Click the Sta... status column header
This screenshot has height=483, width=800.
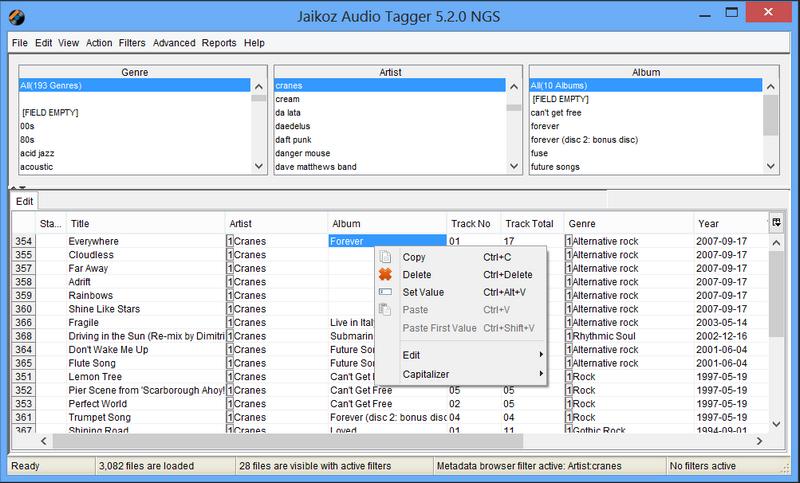(51, 223)
